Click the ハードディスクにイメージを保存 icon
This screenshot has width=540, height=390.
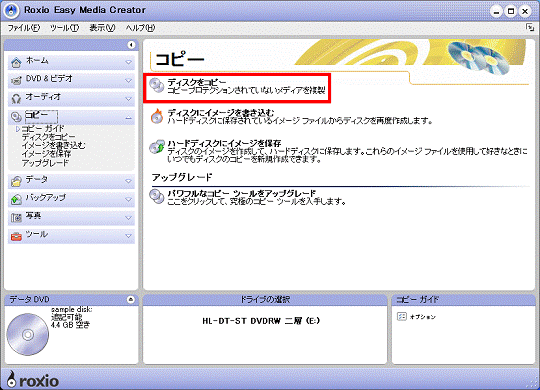pos(157,147)
